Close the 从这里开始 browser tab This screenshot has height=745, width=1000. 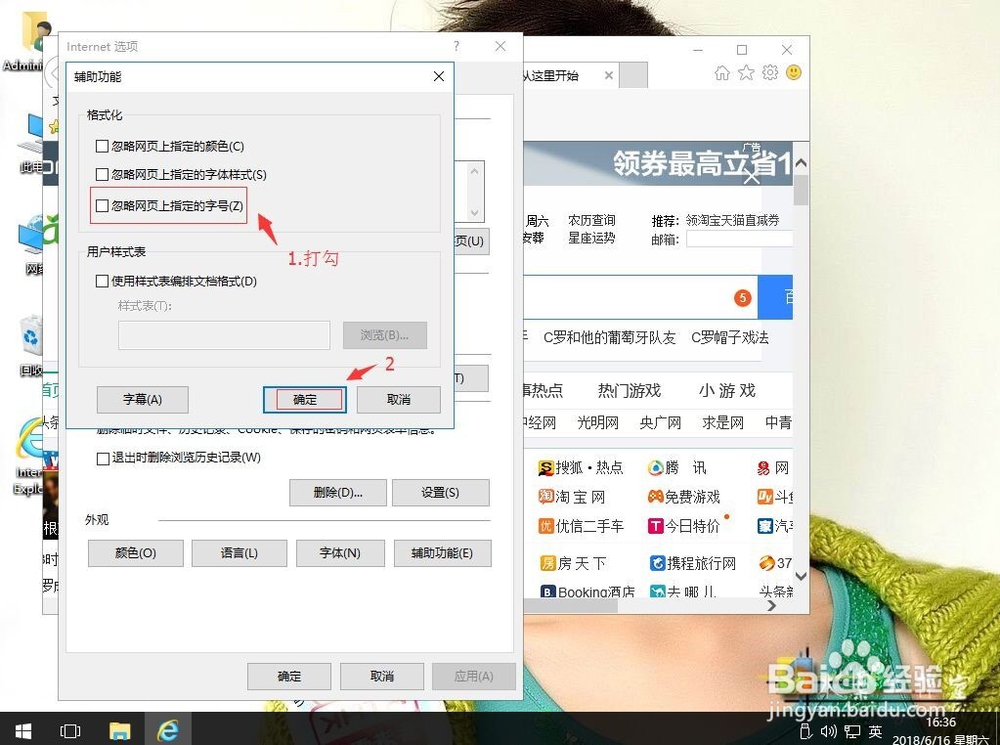tap(609, 75)
